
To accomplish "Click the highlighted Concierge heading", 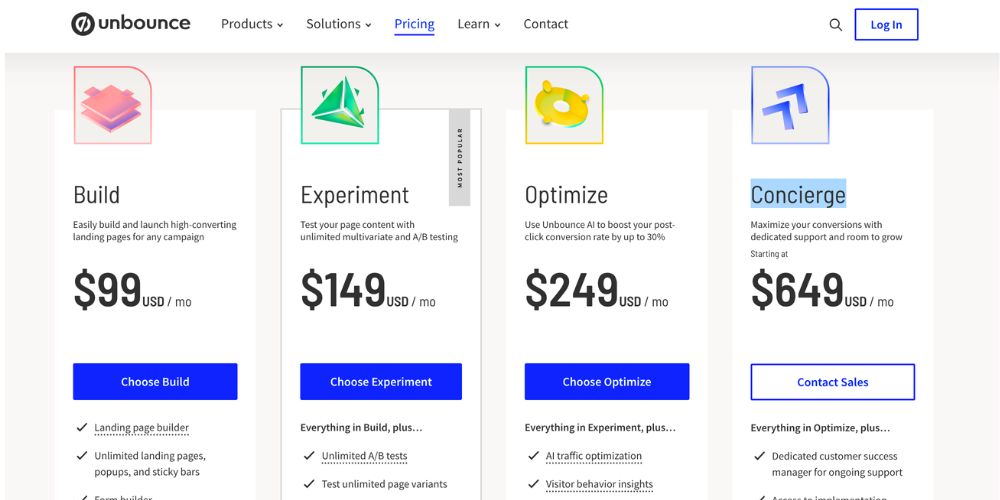I will pyautogui.click(x=798, y=195).
